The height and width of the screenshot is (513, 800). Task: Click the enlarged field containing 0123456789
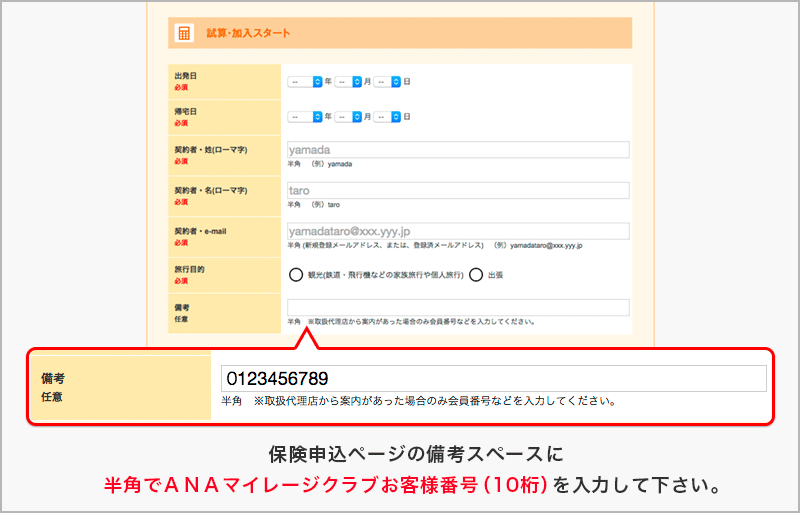click(x=494, y=378)
